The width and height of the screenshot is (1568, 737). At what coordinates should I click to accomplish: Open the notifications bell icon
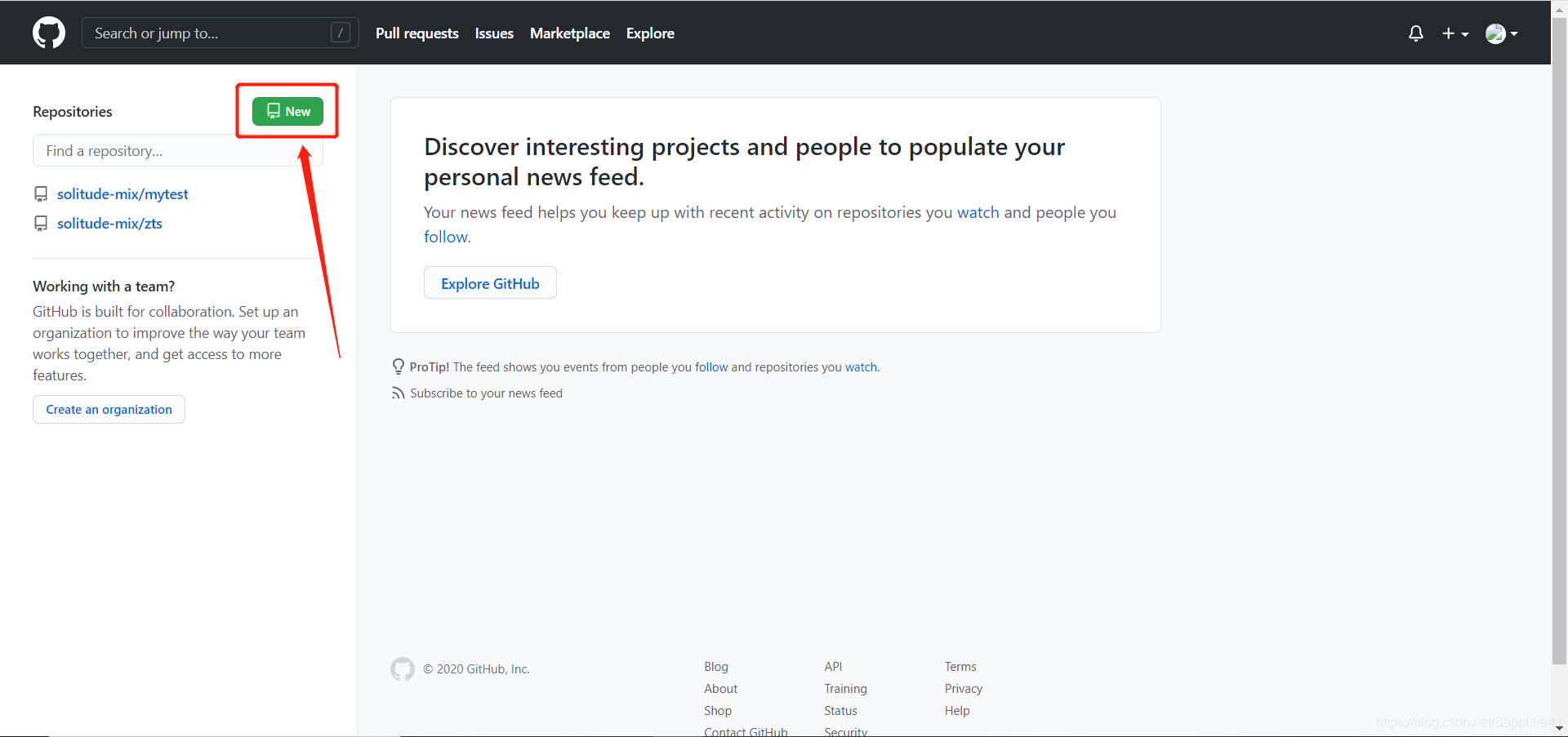tap(1416, 33)
